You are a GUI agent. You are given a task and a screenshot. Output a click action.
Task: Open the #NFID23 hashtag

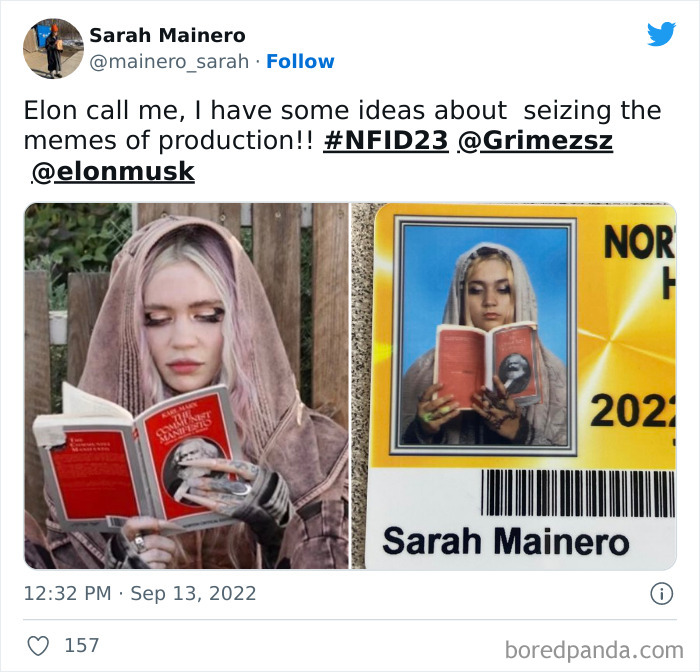(386, 141)
